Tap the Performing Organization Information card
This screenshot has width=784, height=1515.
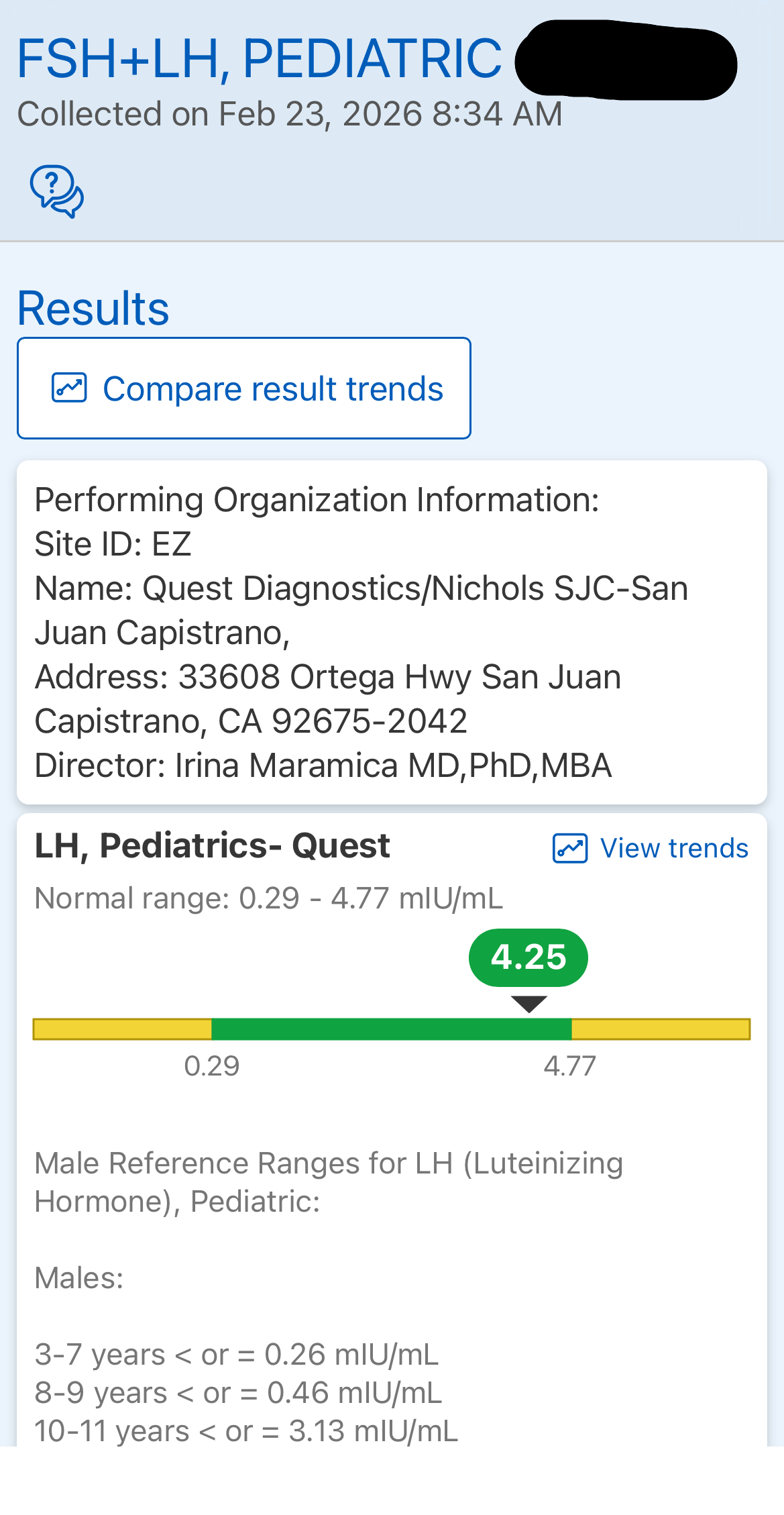coord(392,632)
